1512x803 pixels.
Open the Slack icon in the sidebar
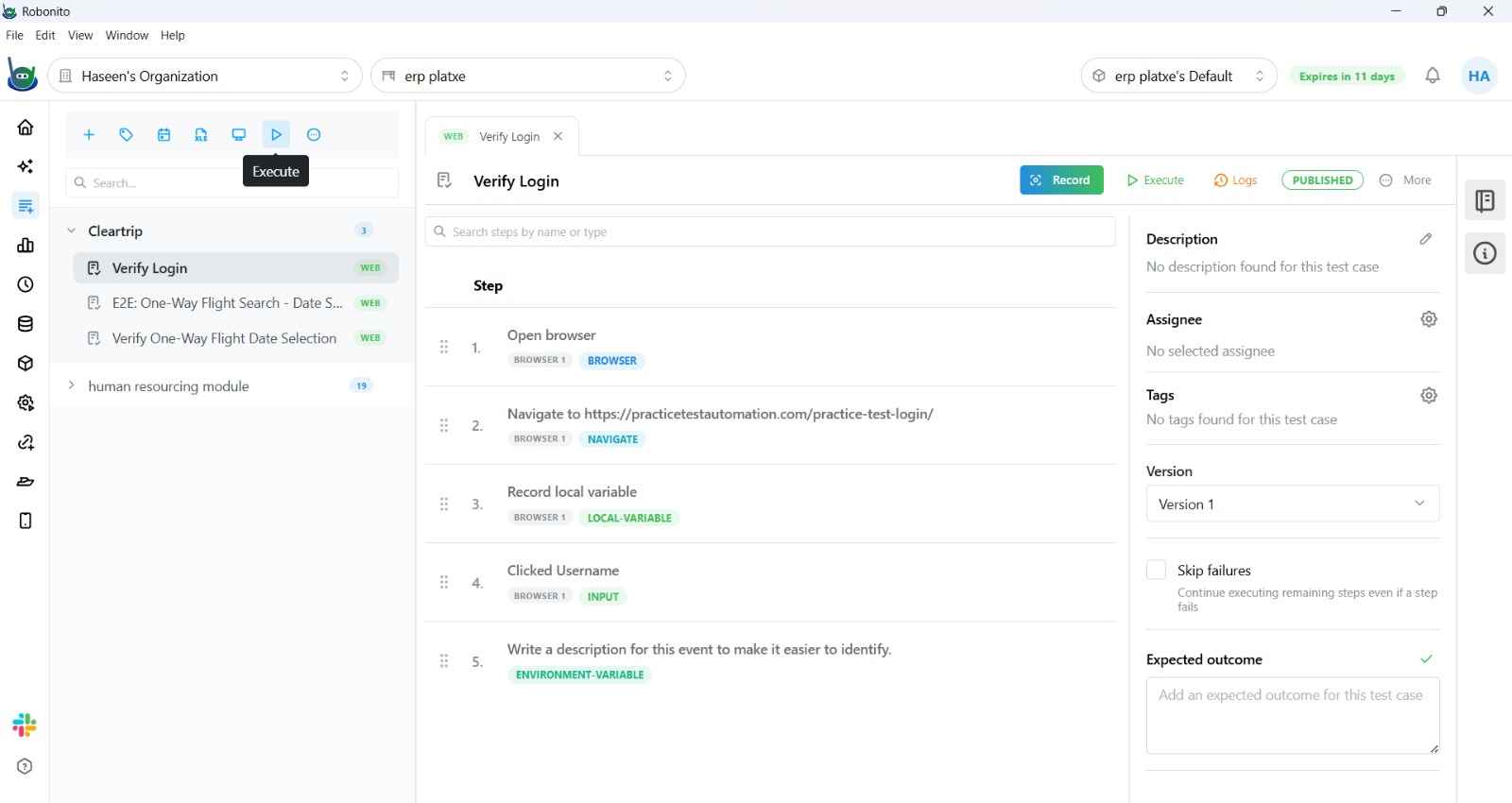pos(25,725)
